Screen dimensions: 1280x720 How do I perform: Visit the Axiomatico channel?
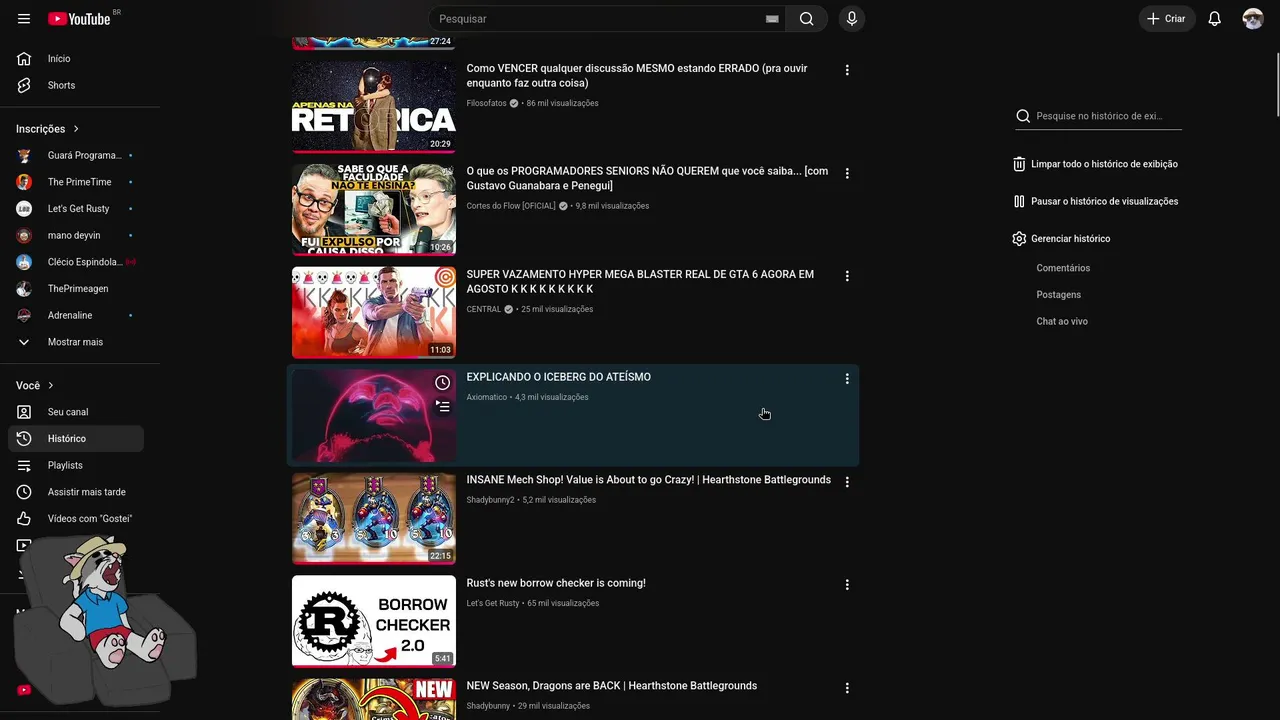coord(486,397)
